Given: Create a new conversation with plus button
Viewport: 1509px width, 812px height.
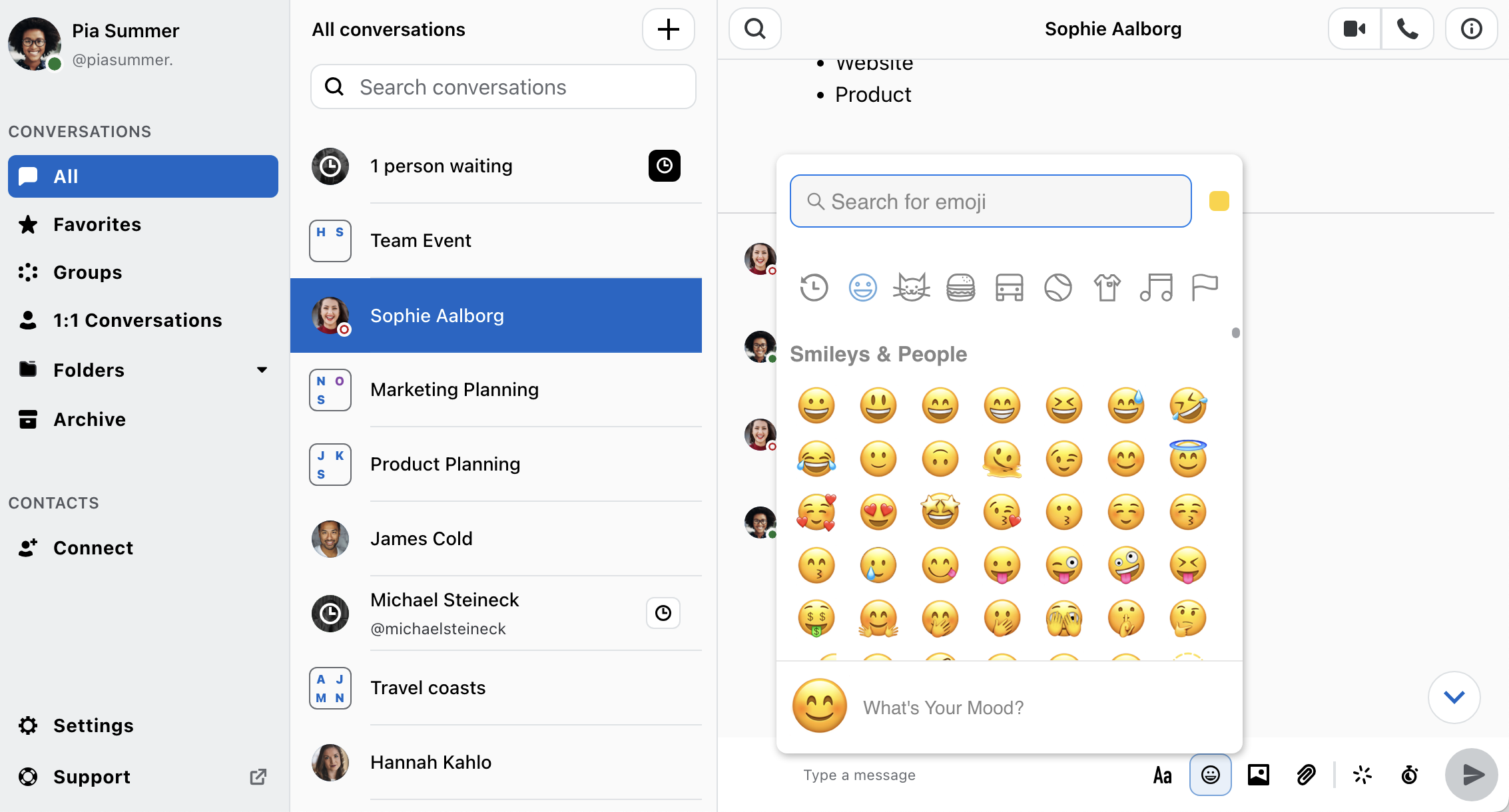Looking at the screenshot, I should [668, 29].
